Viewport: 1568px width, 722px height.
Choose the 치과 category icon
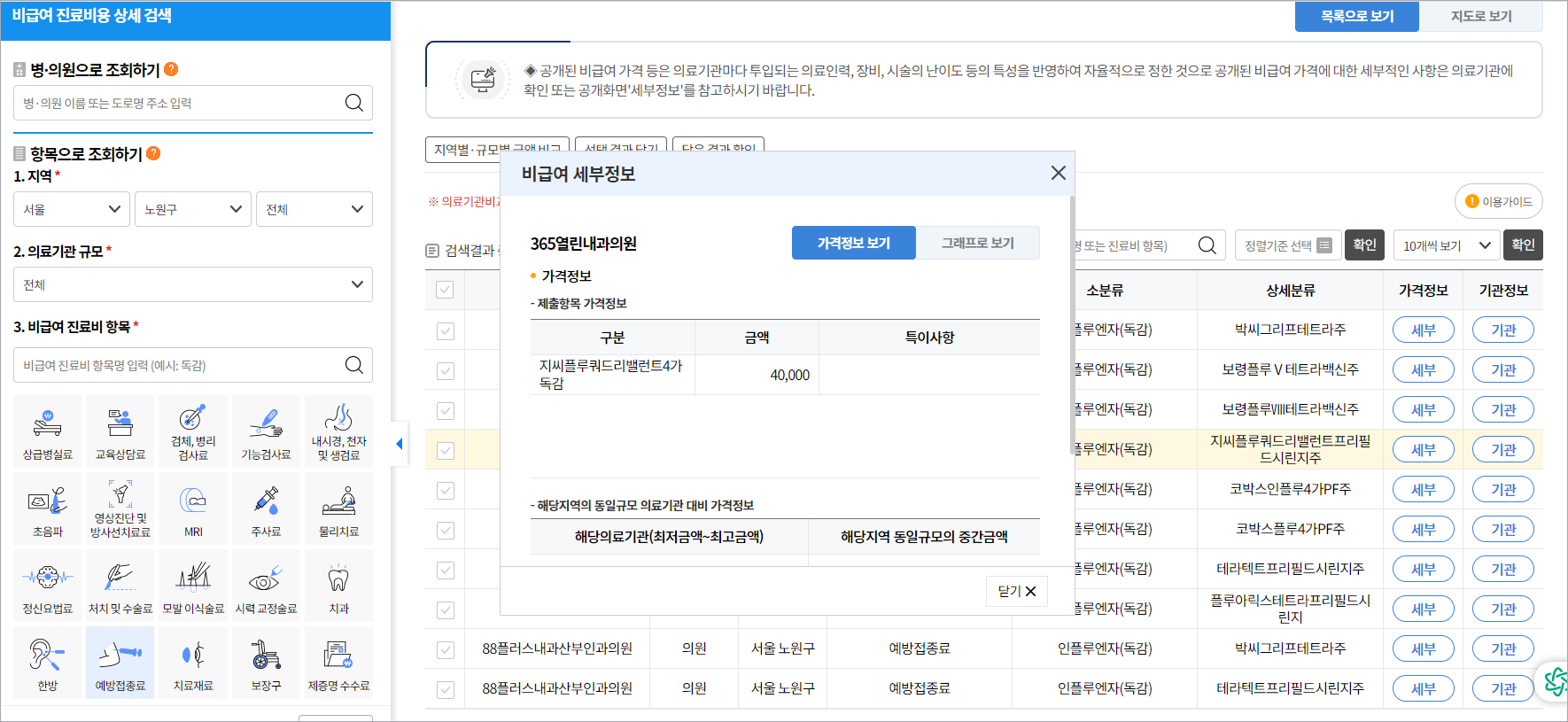tap(338, 586)
